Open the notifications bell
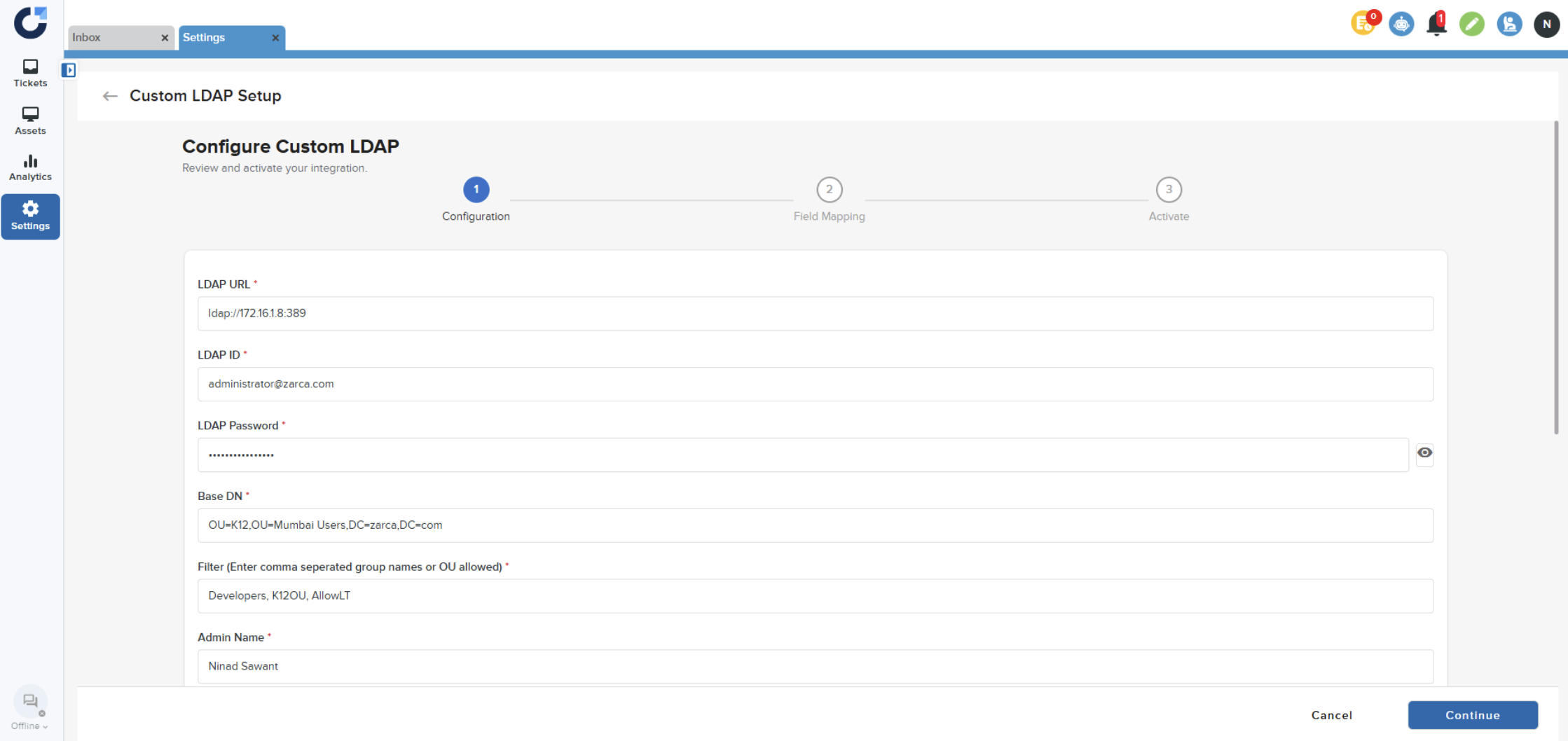This screenshot has width=1568, height=741. pyautogui.click(x=1436, y=25)
